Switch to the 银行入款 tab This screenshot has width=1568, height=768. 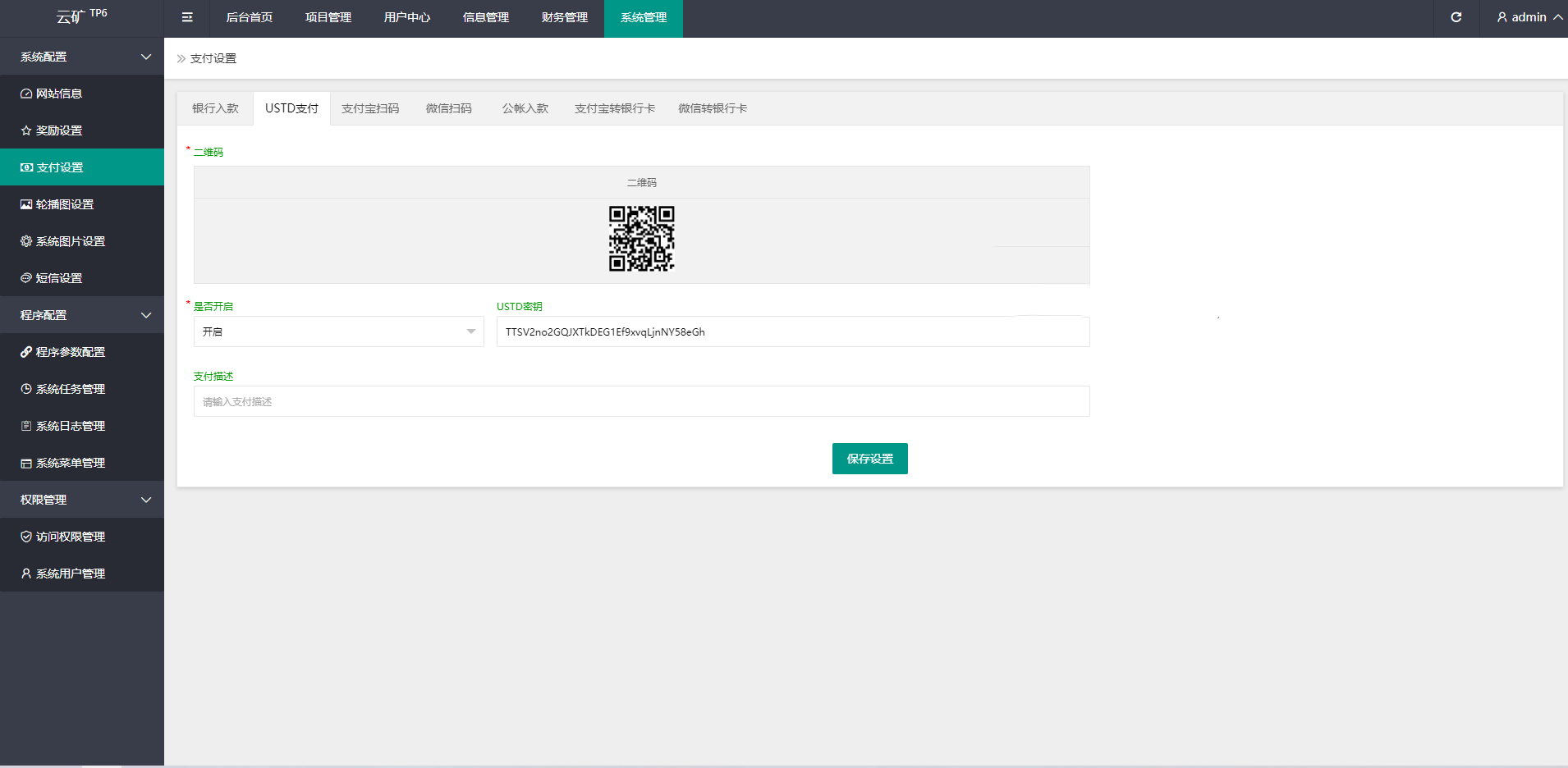coord(215,108)
